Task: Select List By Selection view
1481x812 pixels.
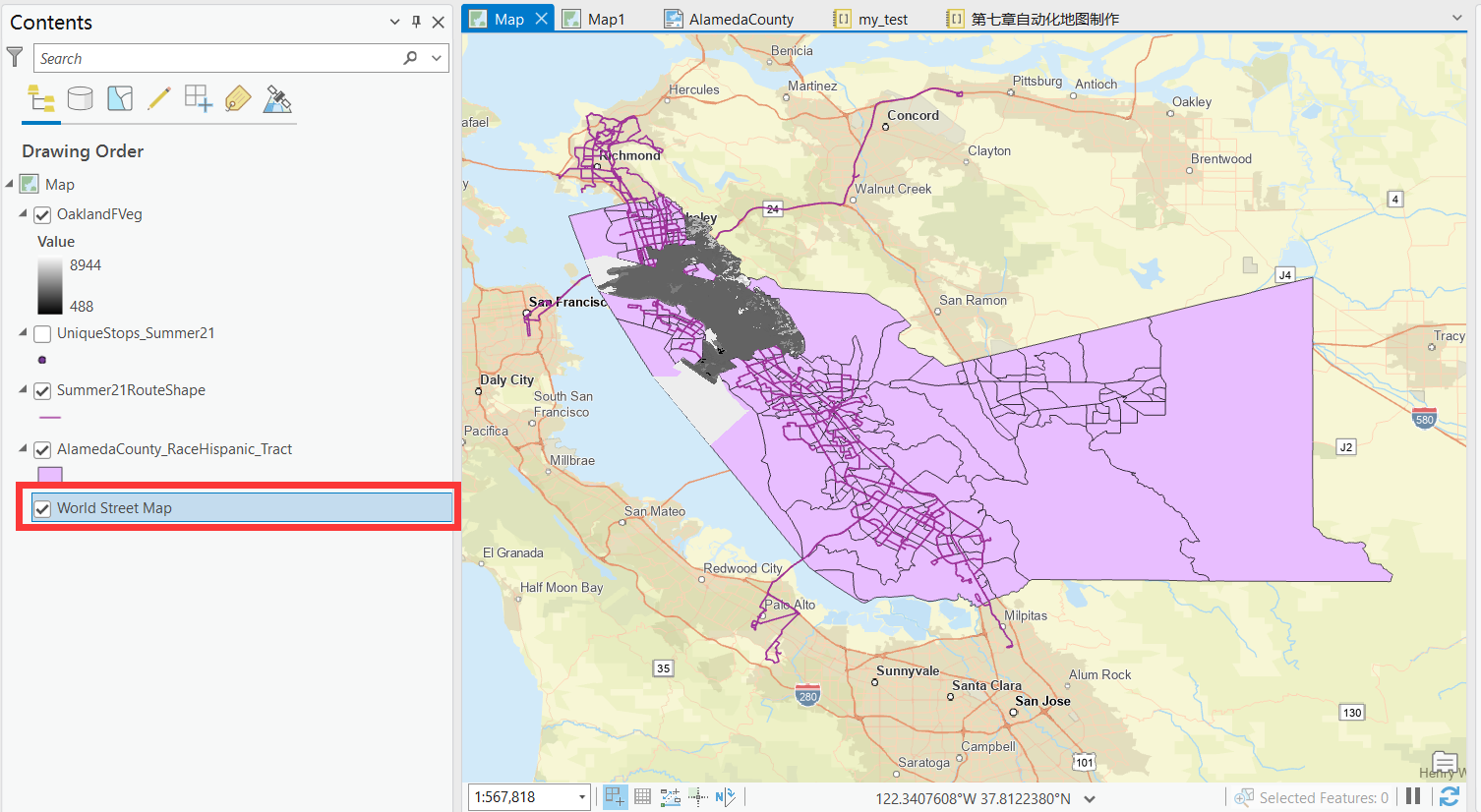Action: [120, 98]
